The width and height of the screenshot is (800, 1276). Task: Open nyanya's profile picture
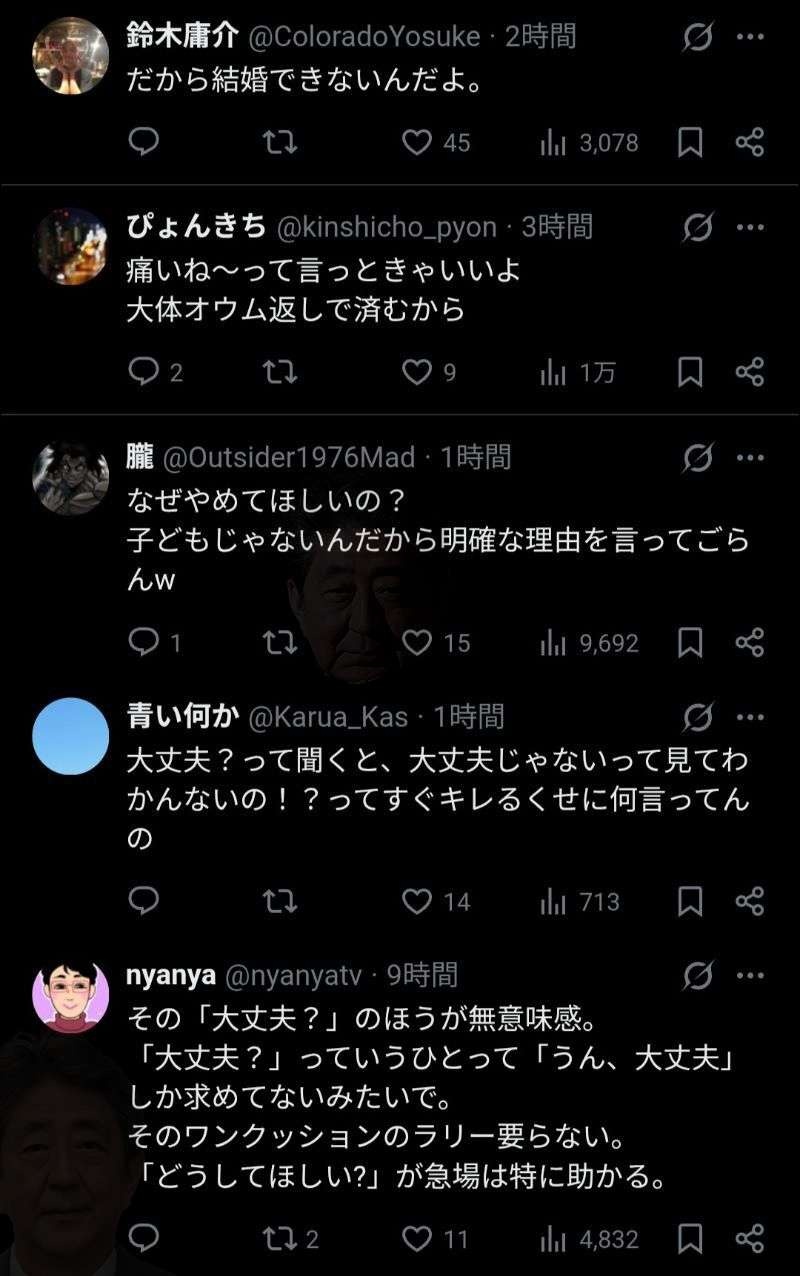tap(70, 995)
